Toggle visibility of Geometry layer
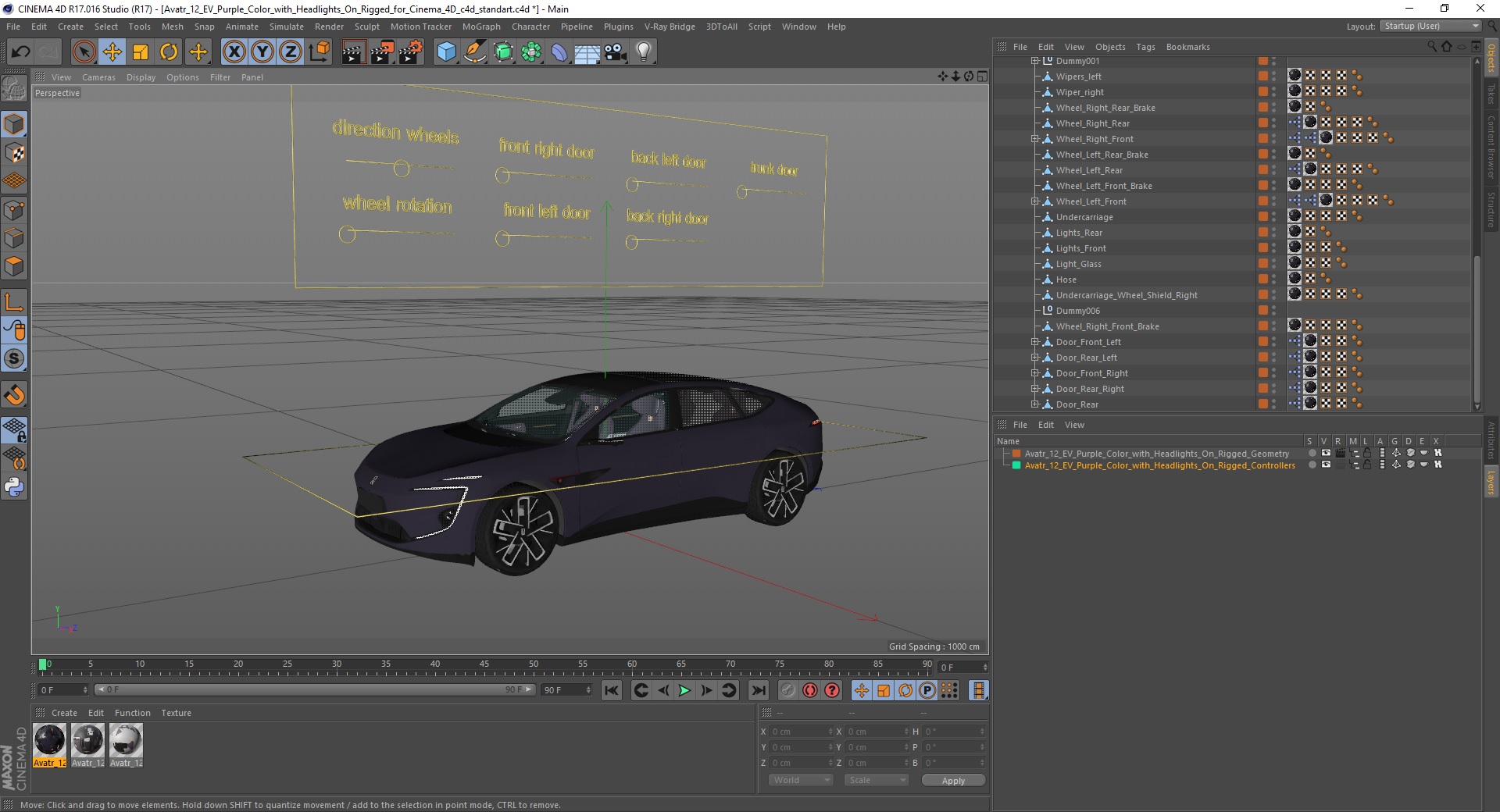The image size is (1500, 812). [1326, 454]
